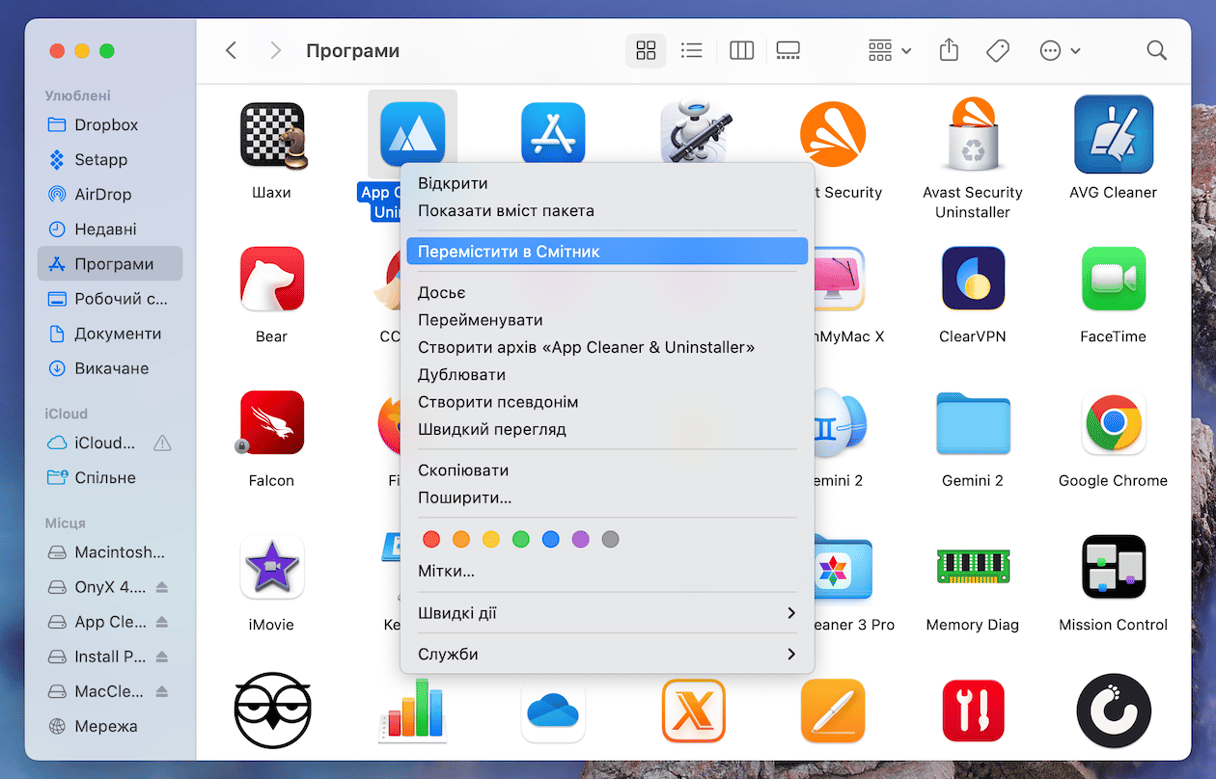
Task: Choose Досьє menu entry
Action: 607,292
